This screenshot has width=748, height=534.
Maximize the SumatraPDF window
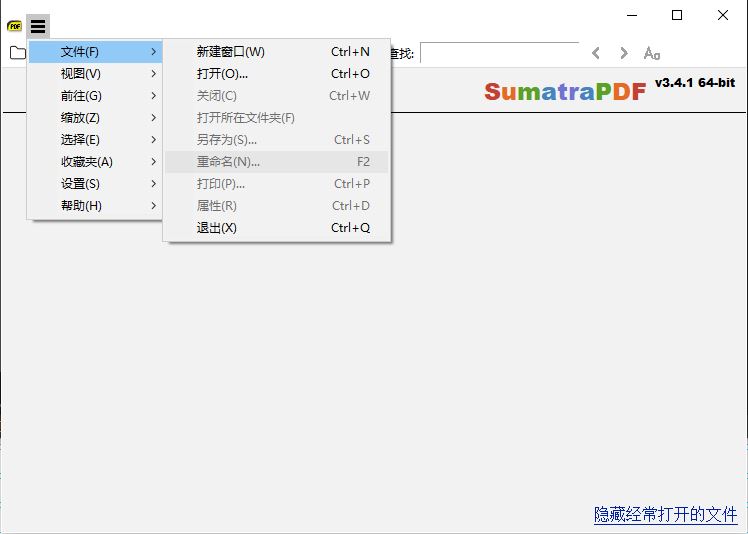tap(677, 15)
